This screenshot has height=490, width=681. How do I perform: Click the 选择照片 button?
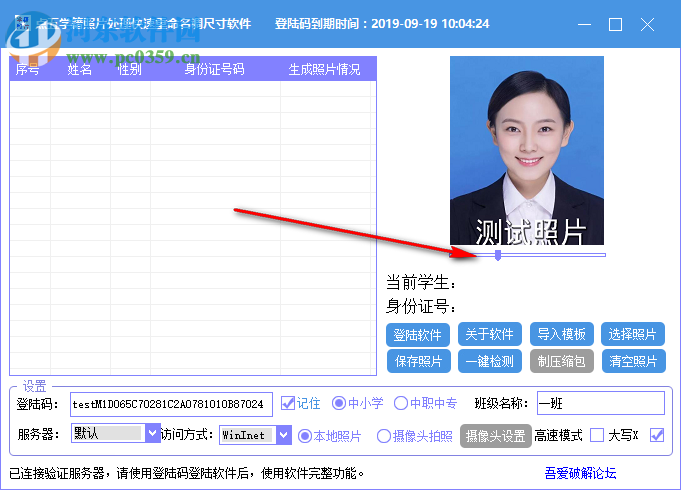coord(633,334)
